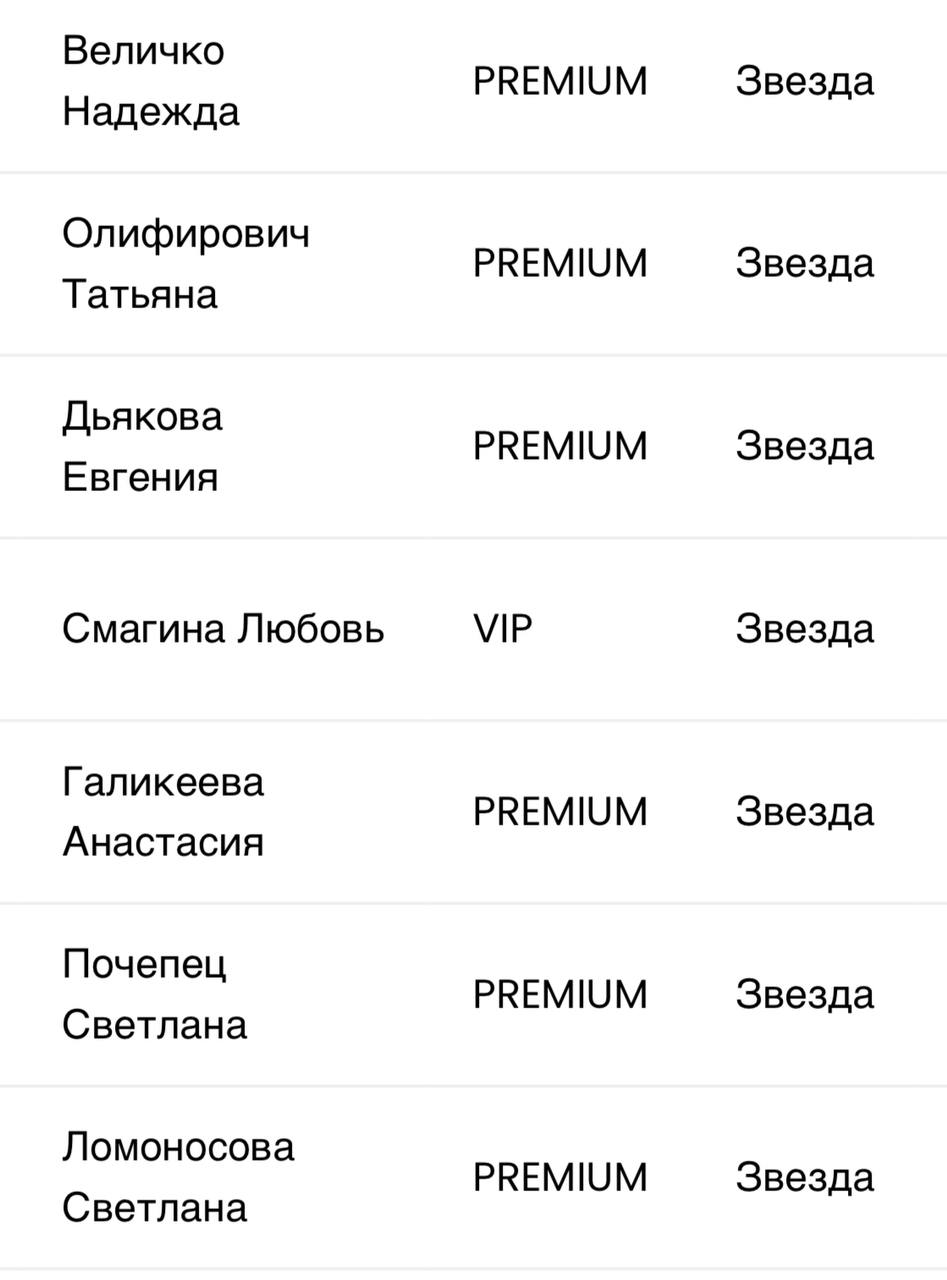Open Почепец Светлана entry
Screen dimensions: 947x1280
[154, 994]
